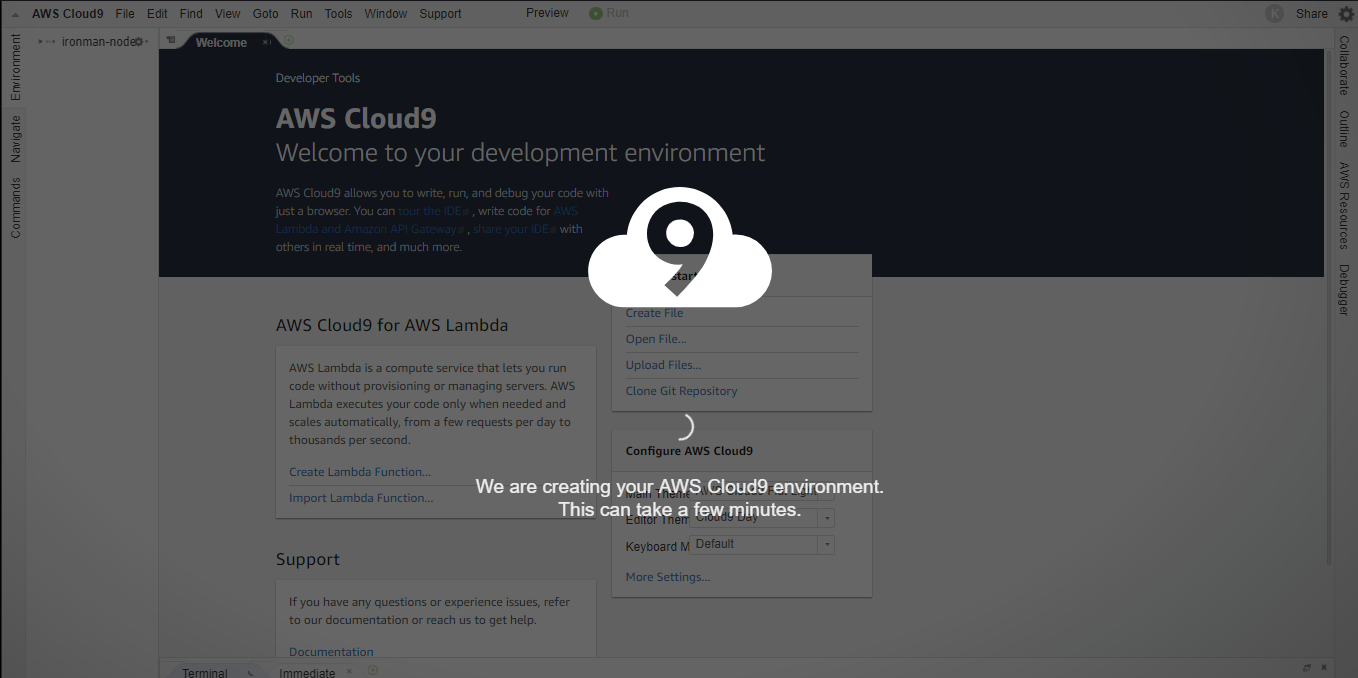The height and width of the screenshot is (678, 1358).
Task: Click the green Run button icon
Action: click(x=596, y=13)
